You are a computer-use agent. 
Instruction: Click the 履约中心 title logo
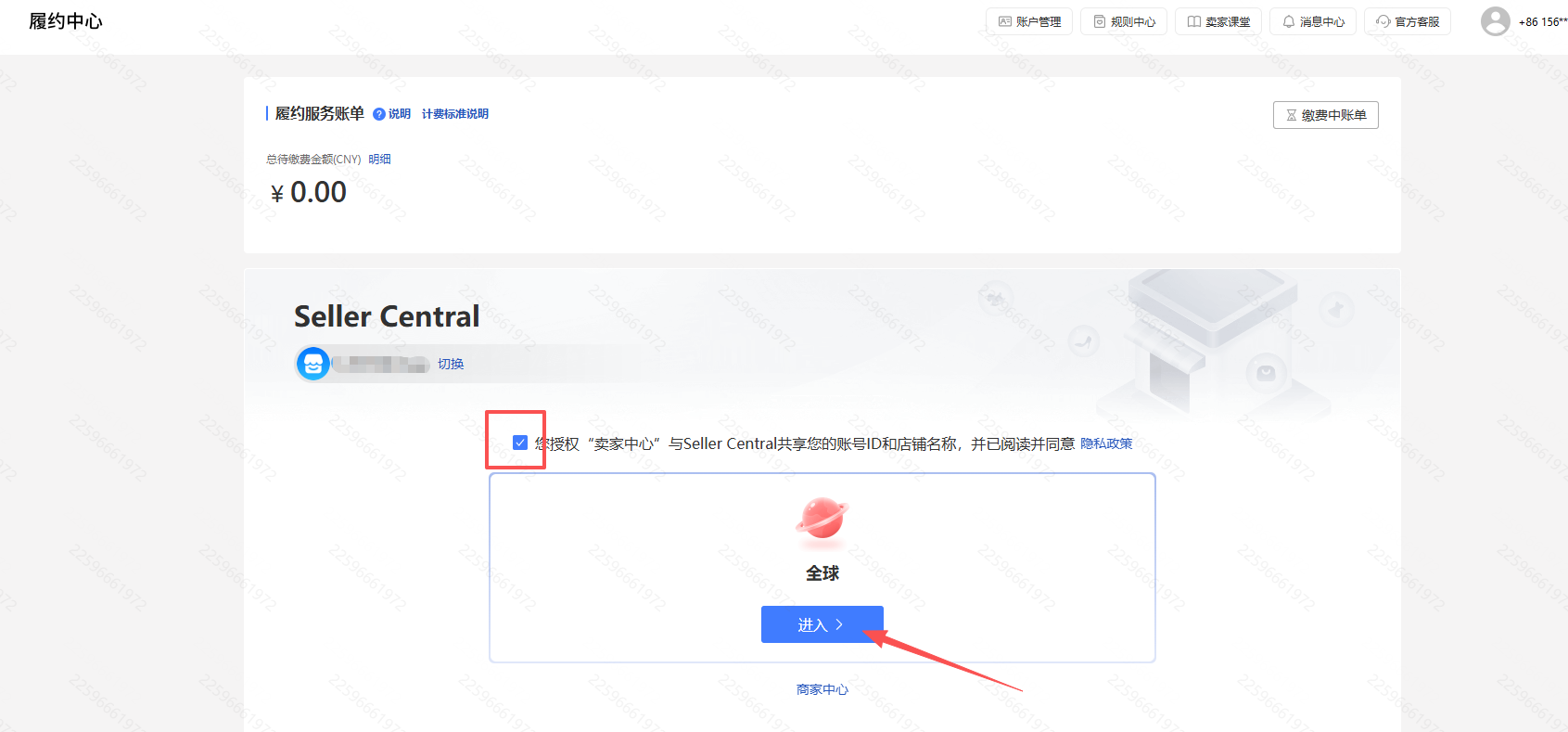(x=66, y=21)
